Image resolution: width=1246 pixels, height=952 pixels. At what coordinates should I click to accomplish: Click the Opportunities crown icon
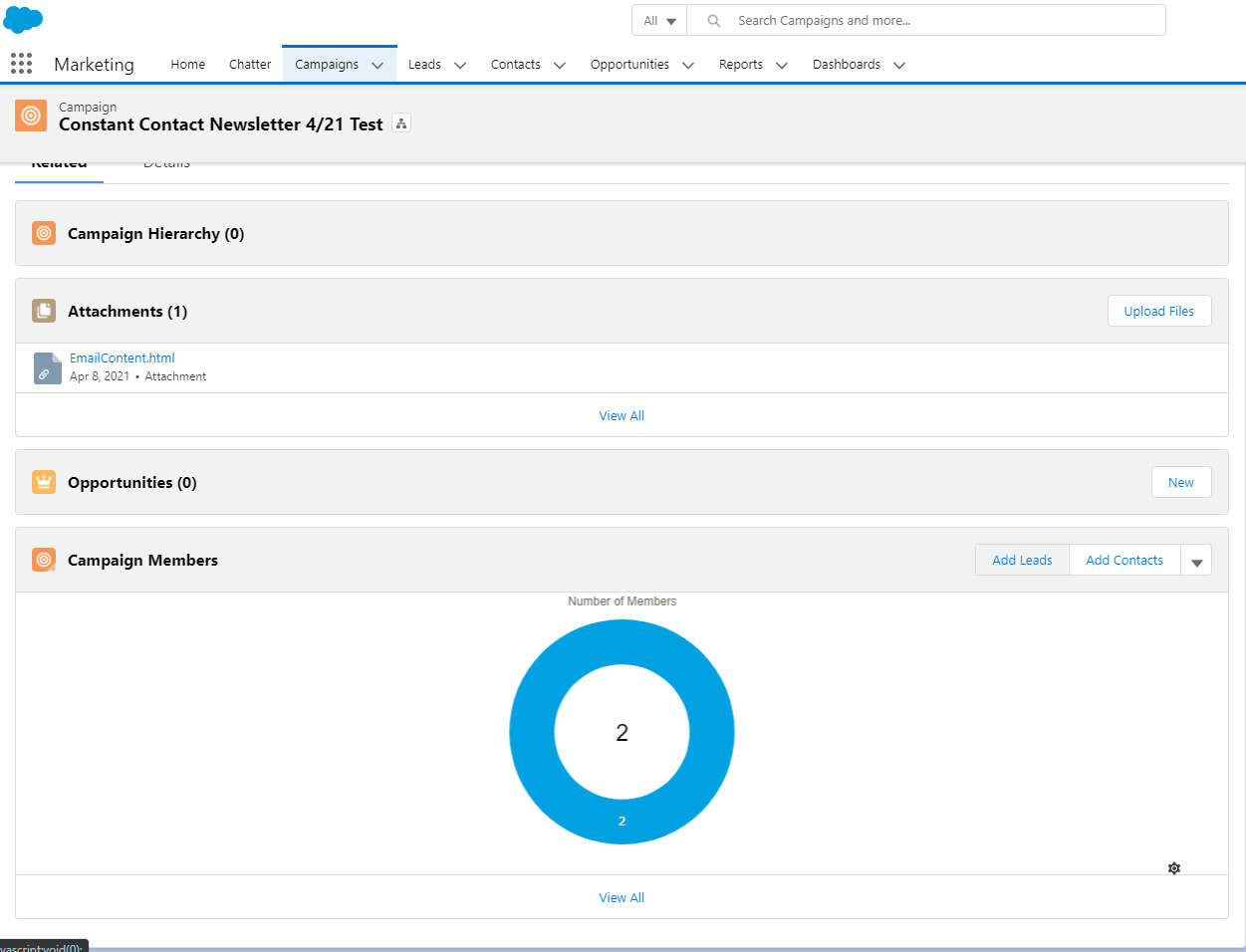[44, 482]
